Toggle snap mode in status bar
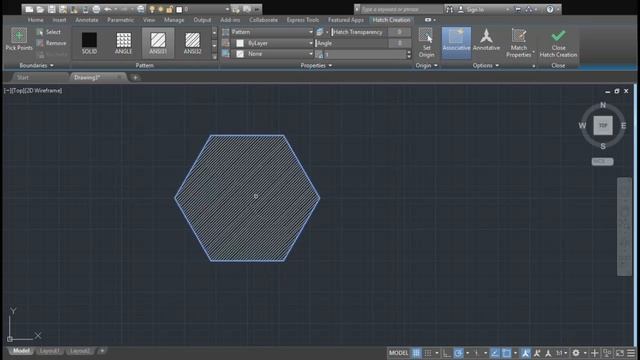Screen dimensions: 640x360 pos(428,353)
